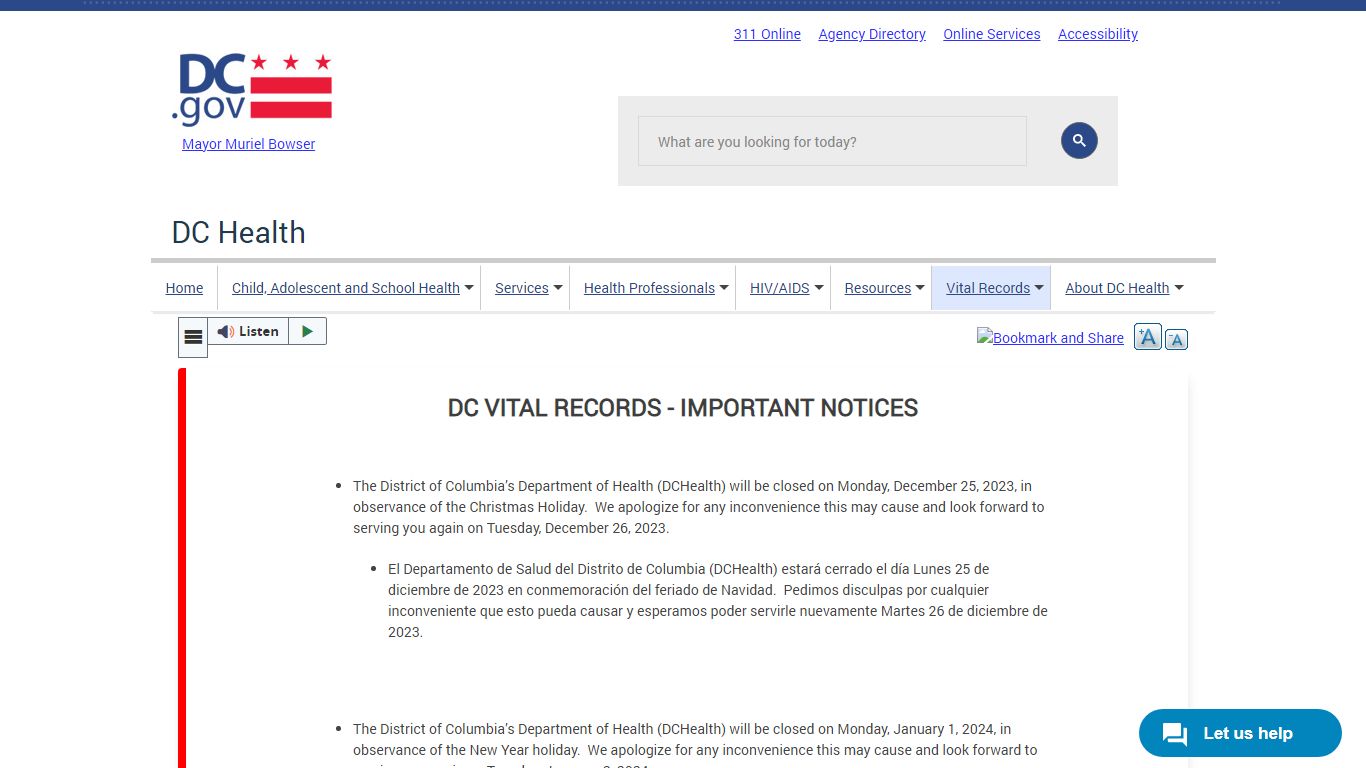Click the Bookmark and Share image link
The width and height of the screenshot is (1366, 768).
click(1050, 338)
